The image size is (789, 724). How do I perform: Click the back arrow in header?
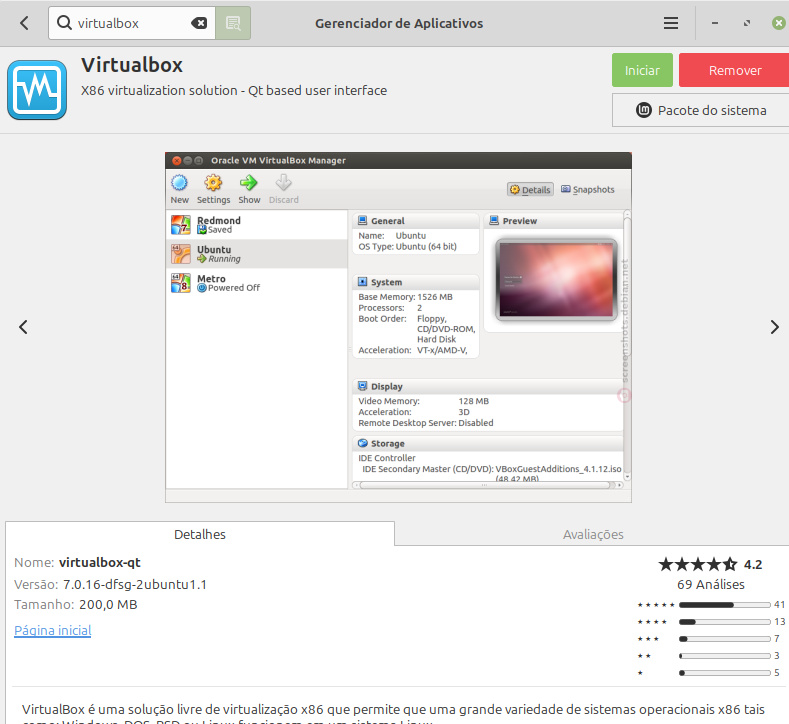click(x=24, y=23)
